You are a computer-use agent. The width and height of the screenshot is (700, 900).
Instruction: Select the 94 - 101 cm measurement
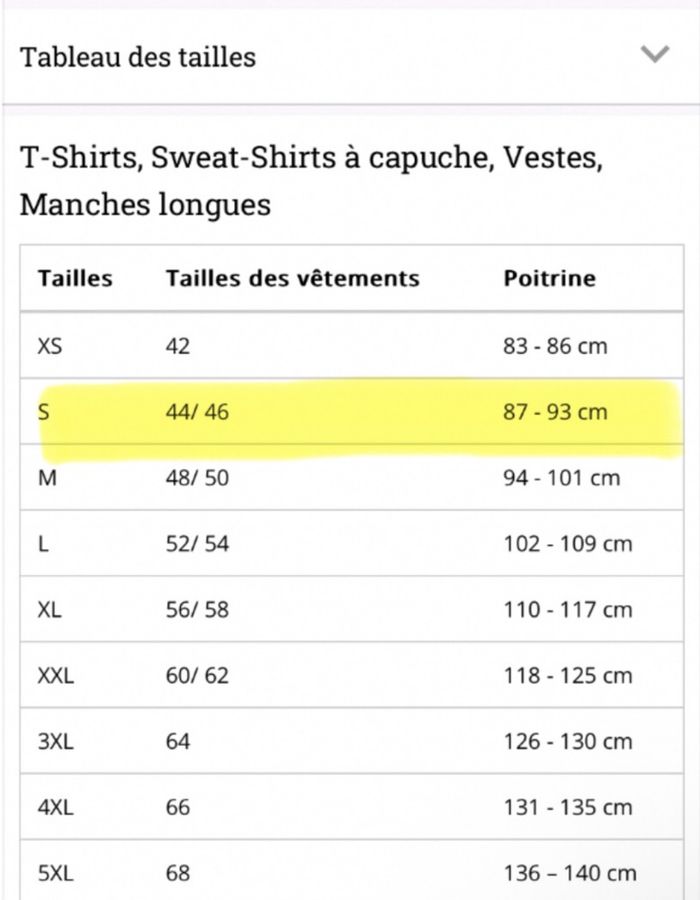pos(561,478)
